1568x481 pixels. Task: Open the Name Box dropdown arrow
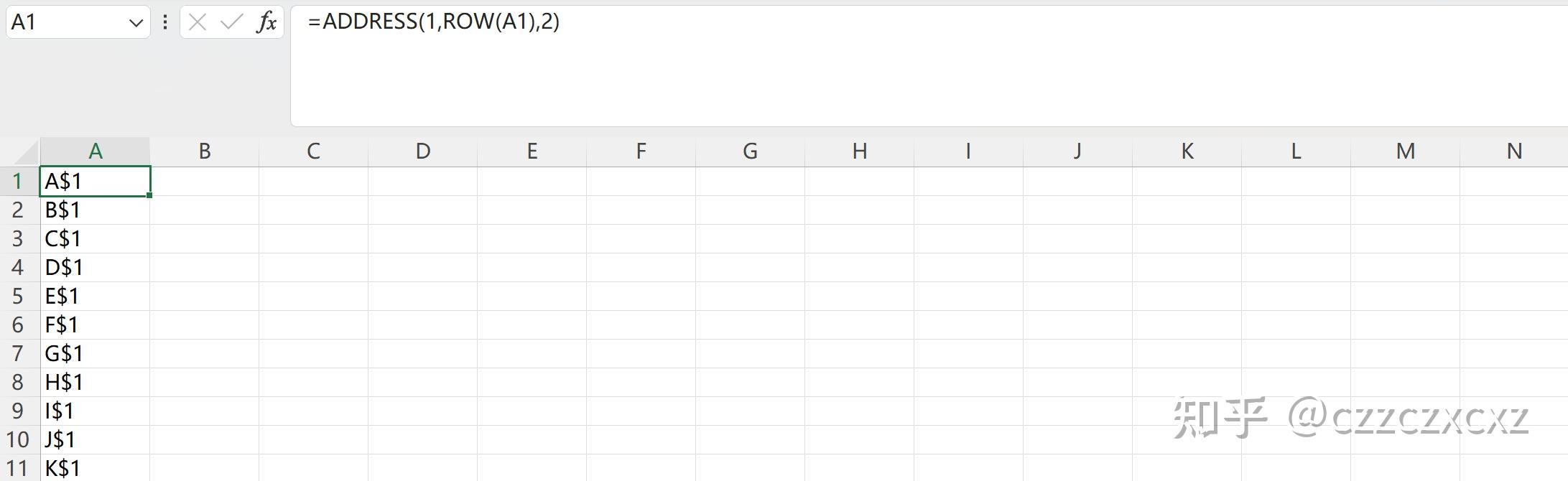coord(136,23)
